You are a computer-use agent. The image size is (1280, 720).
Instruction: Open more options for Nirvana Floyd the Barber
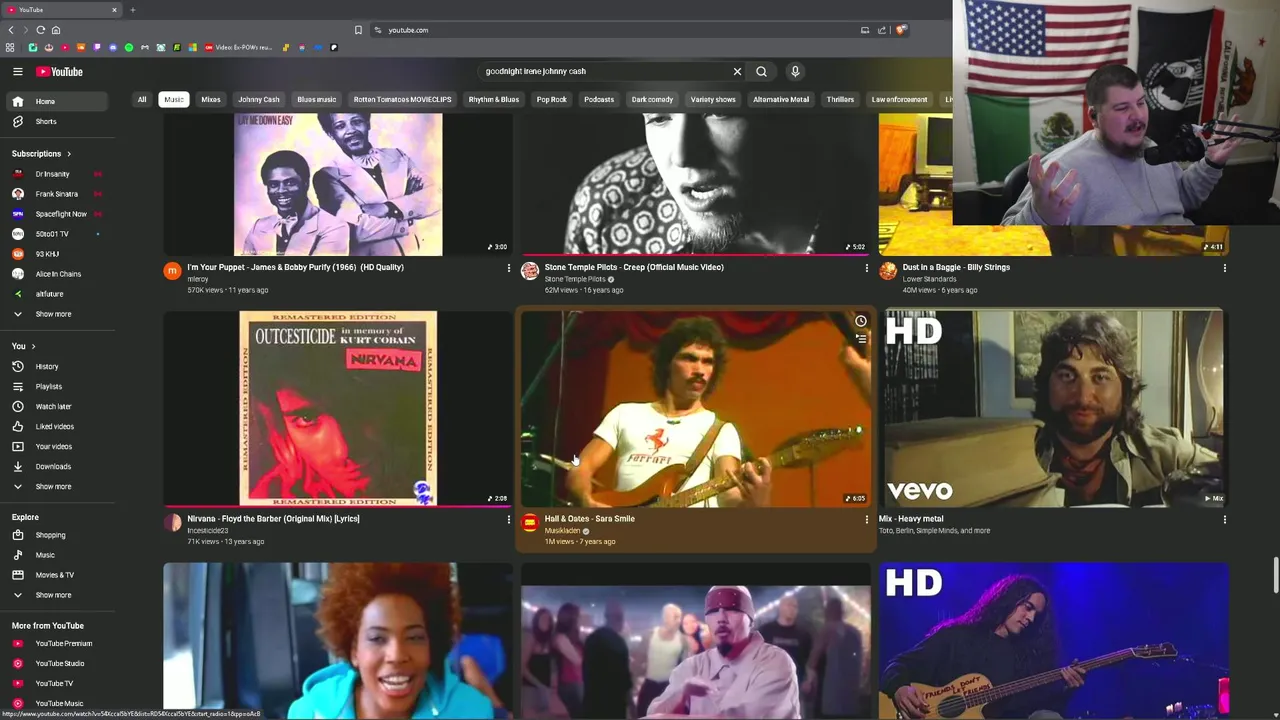click(508, 519)
